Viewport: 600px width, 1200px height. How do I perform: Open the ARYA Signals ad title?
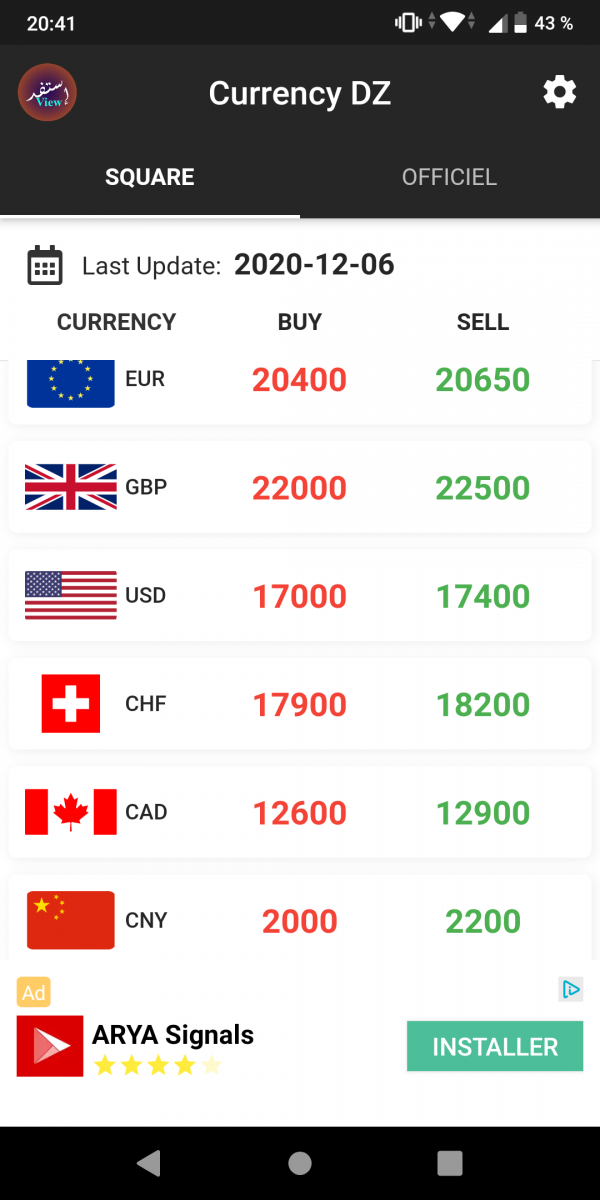pos(173,1035)
